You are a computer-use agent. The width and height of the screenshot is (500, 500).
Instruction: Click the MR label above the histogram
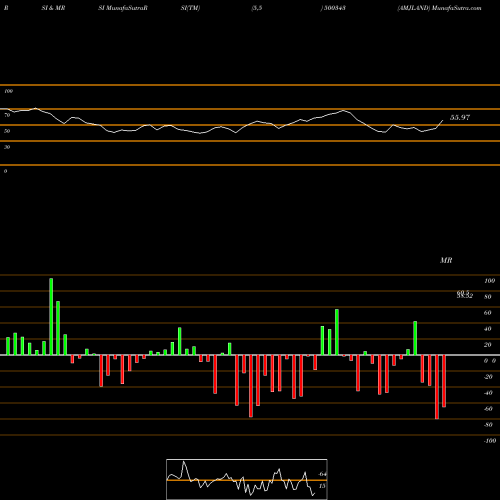pos(446,260)
